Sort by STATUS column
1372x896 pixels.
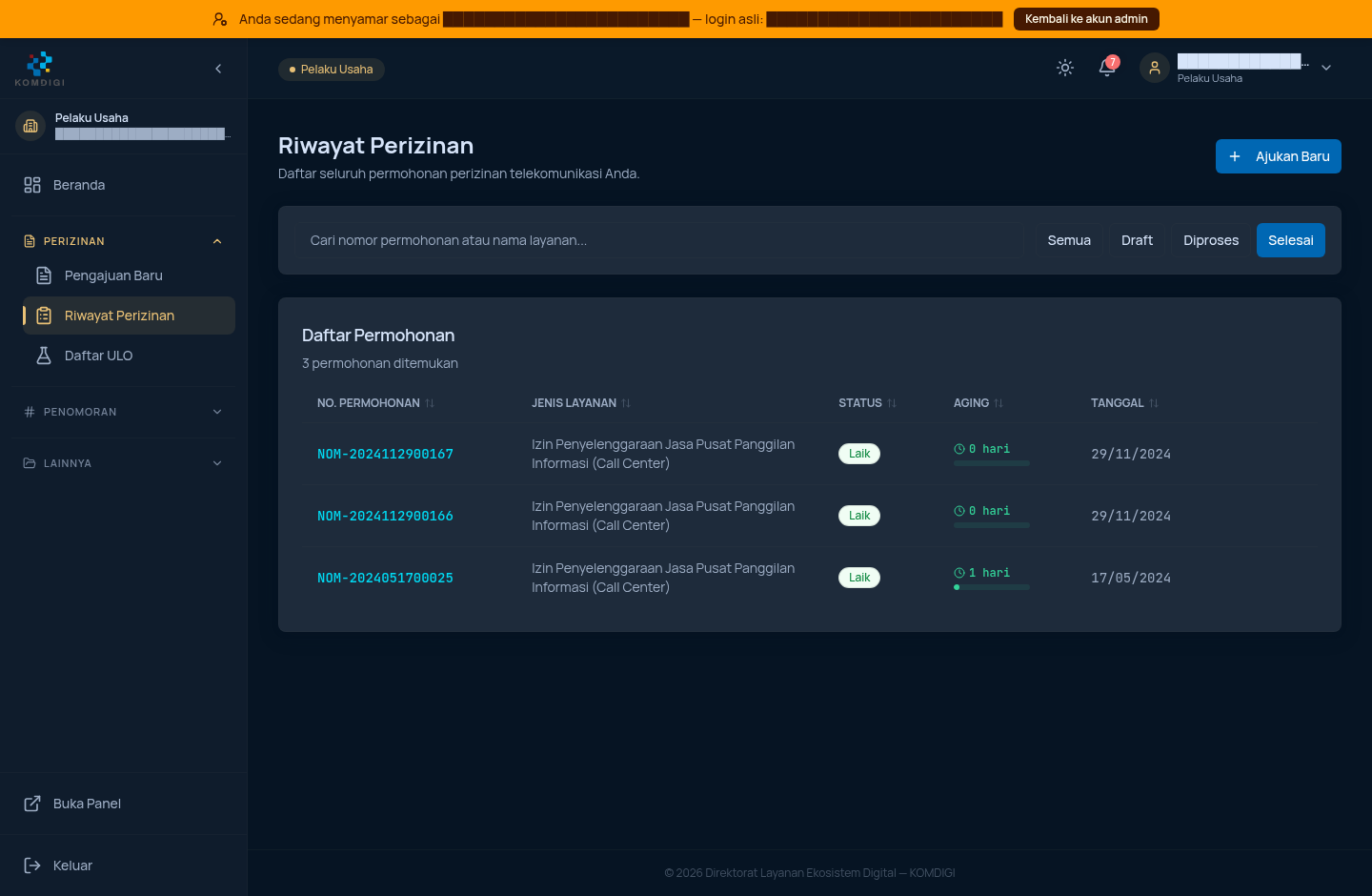(867, 403)
